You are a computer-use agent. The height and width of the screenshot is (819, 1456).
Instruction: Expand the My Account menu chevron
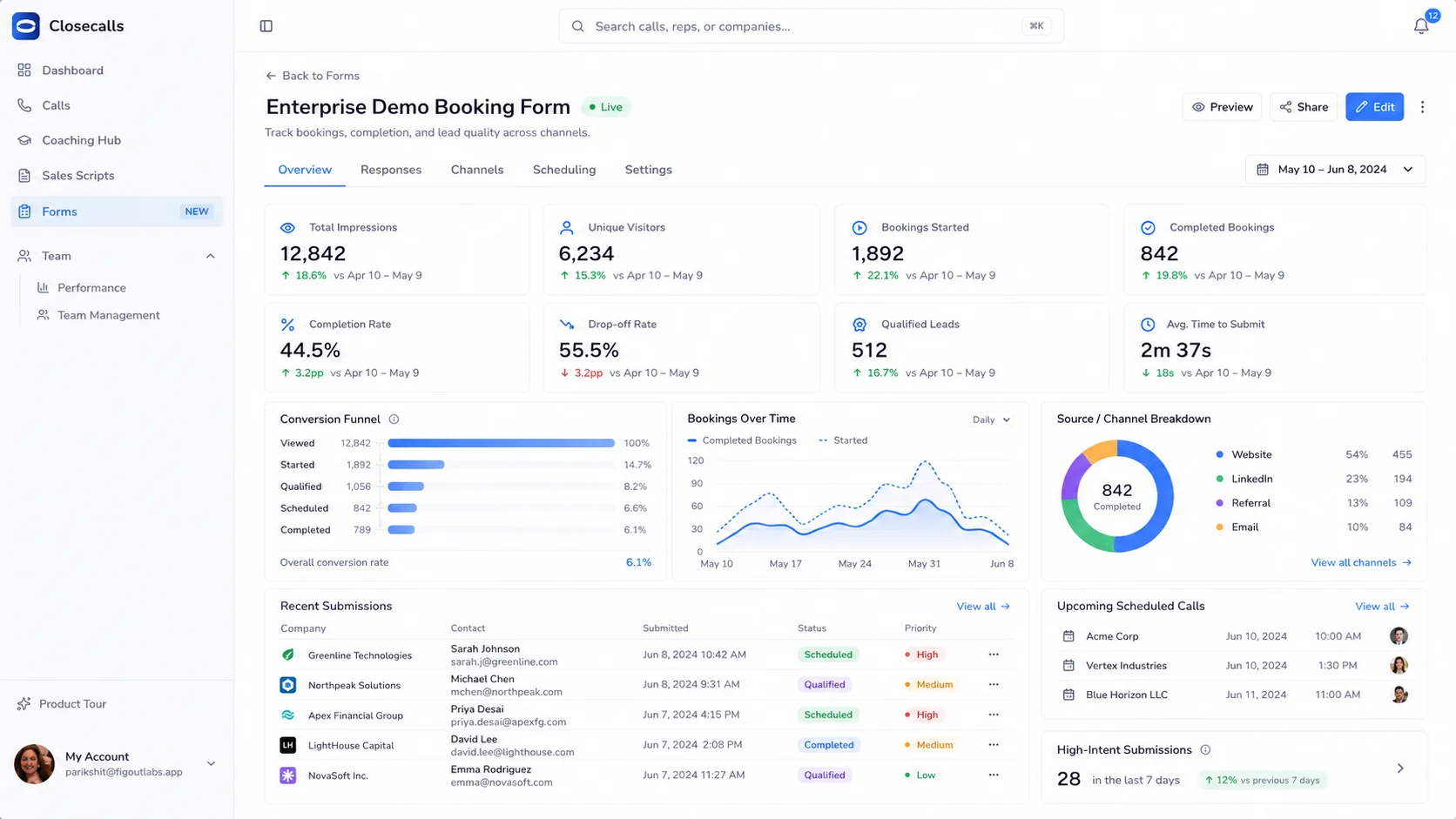pos(211,763)
